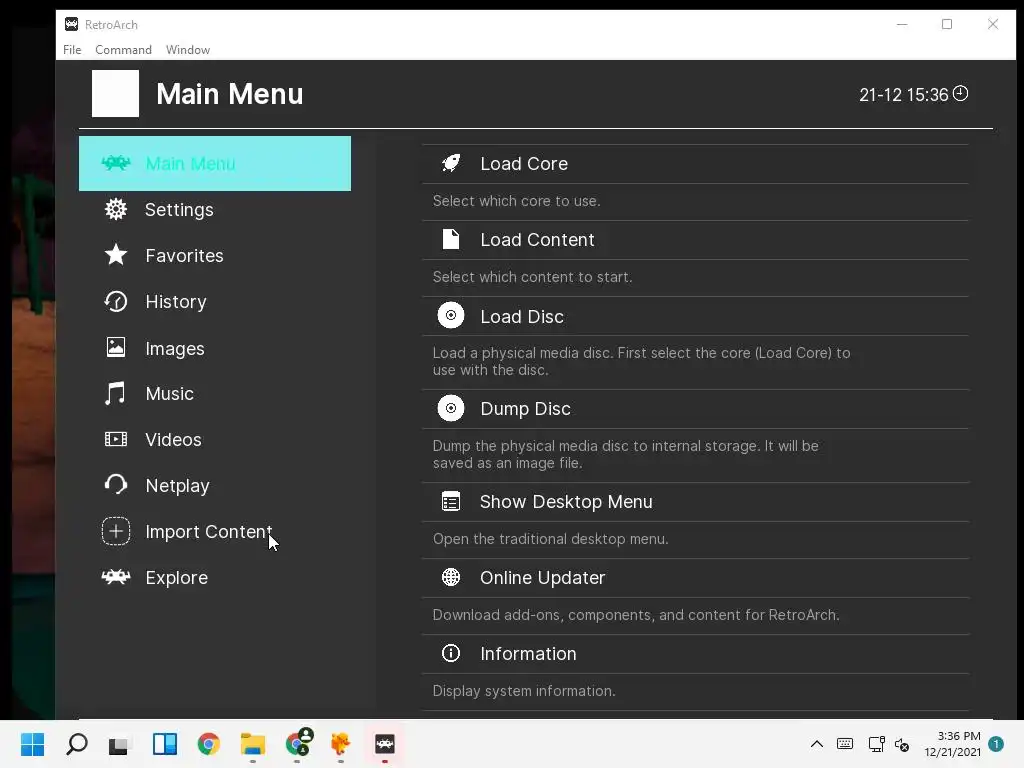
Task: Click the 21-12 15:36 time display
Action: (903, 95)
